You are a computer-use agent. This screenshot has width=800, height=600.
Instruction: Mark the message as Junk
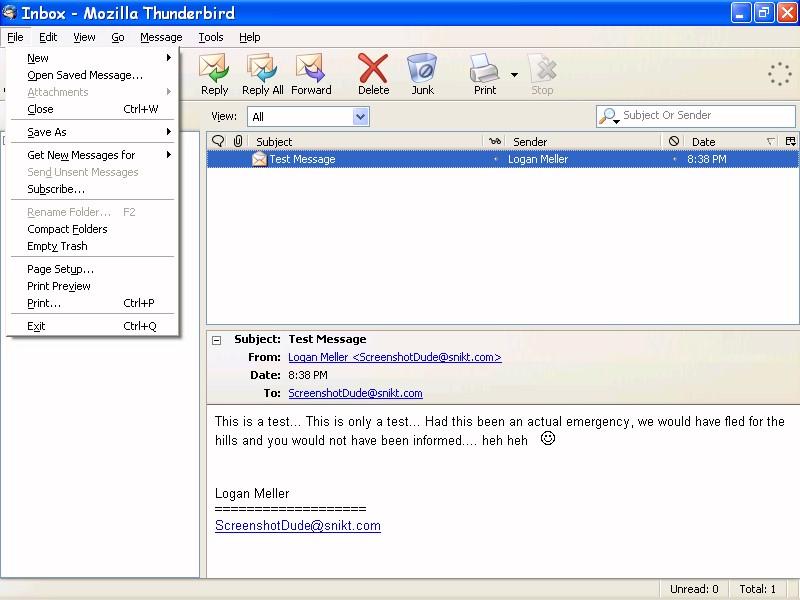pyautogui.click(x=422, y=74)
